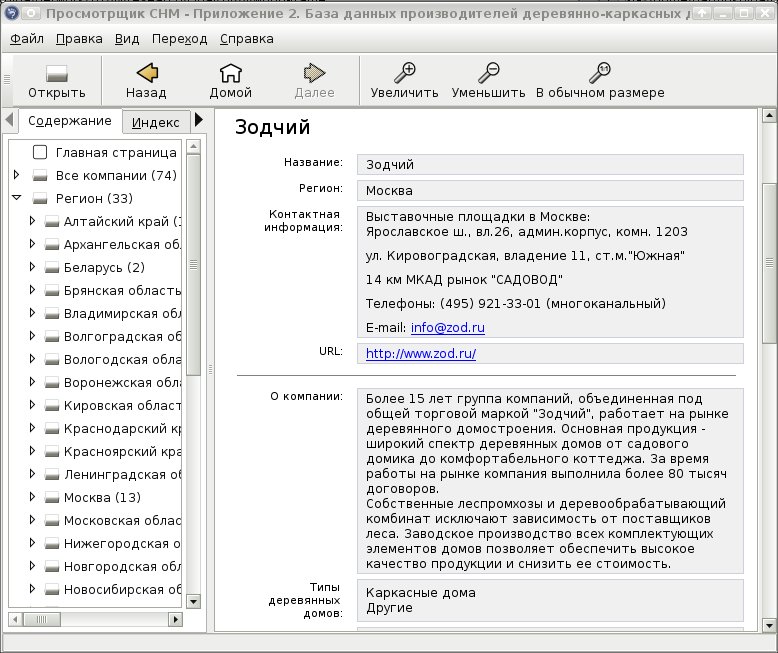Click the Главная страница page icon

[x=40, y=152]
